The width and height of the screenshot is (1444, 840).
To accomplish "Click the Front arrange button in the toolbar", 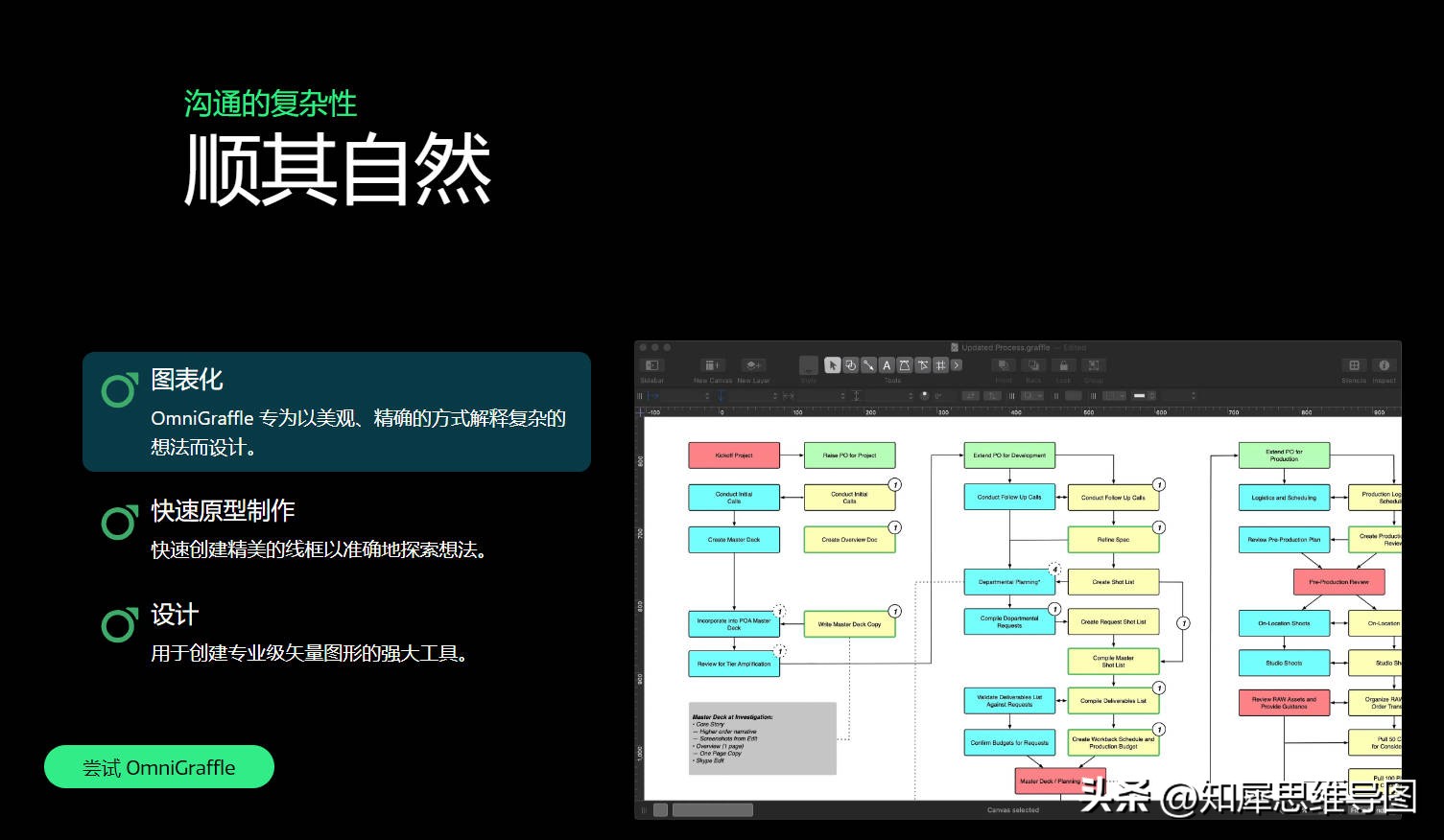I will pos(1004,365).
